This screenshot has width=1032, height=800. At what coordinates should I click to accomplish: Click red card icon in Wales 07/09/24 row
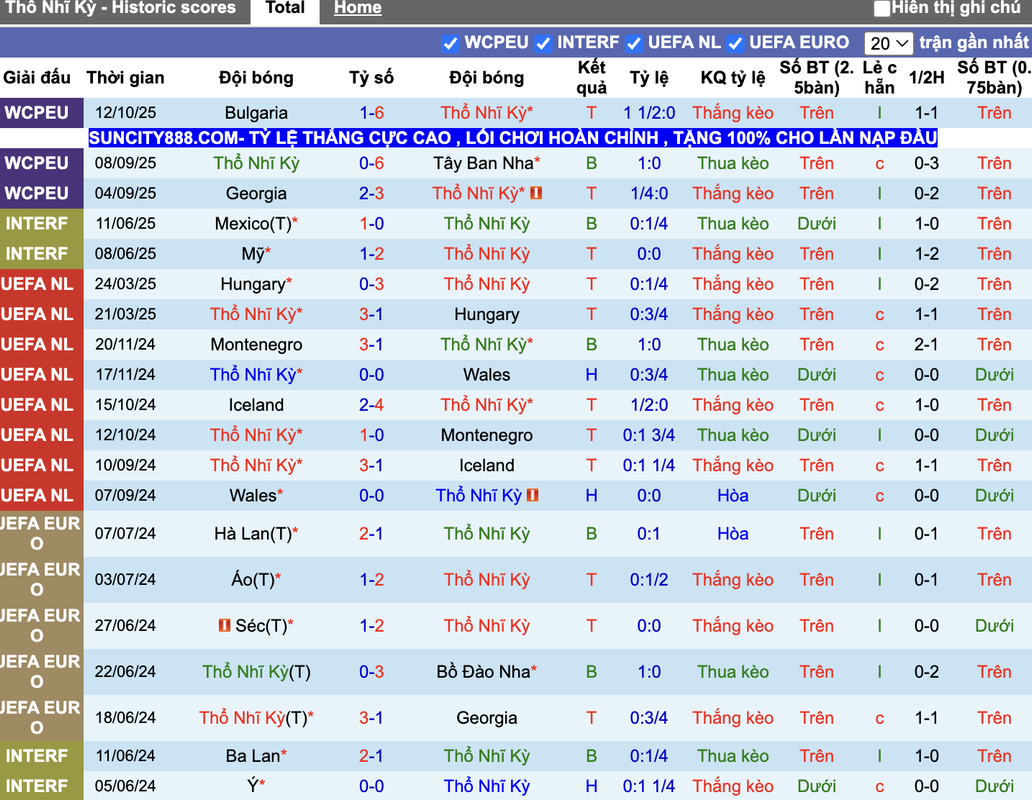[x=533, y=495]
